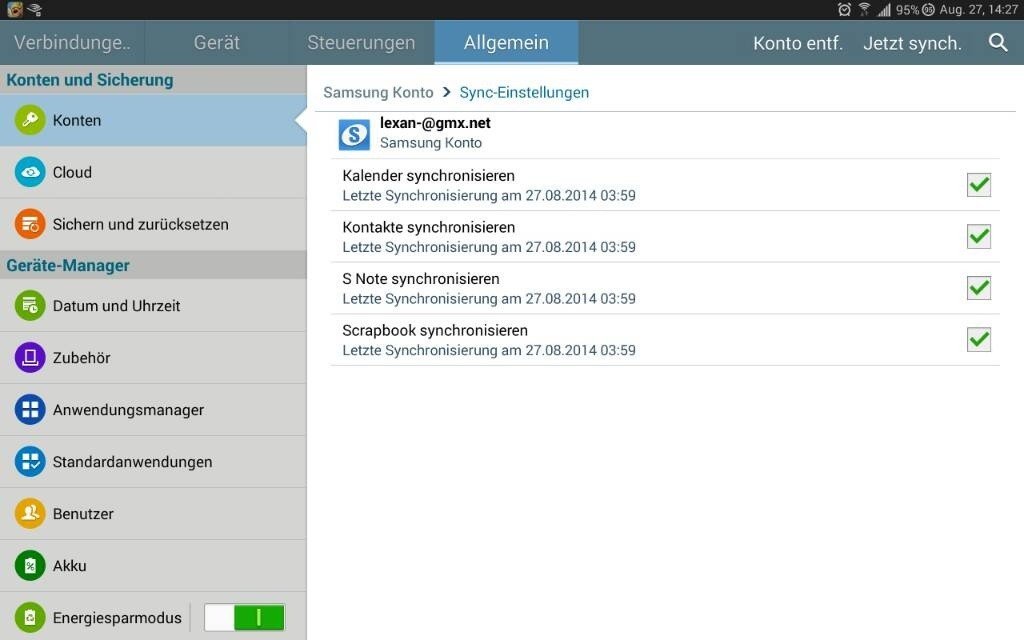The image size is (1024, 640).
Task: Switch to the Steuerungen tab
Action: [361, 42]
